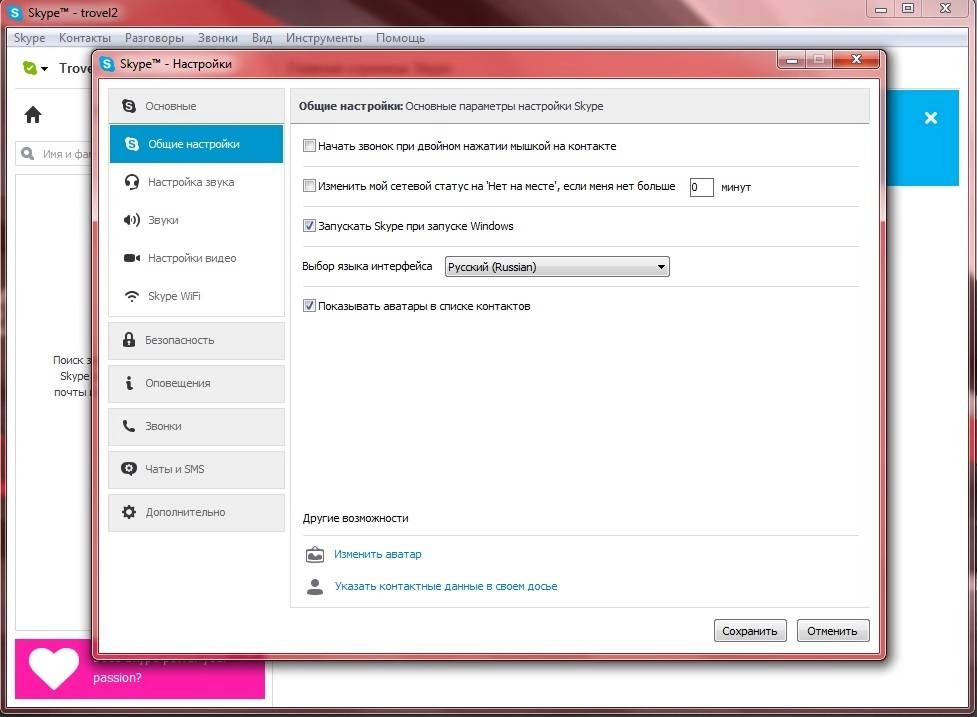The width and height of the screenshot is (977, 717).
Task: Open the Основные settings section
Action: (x=196, y=106)
